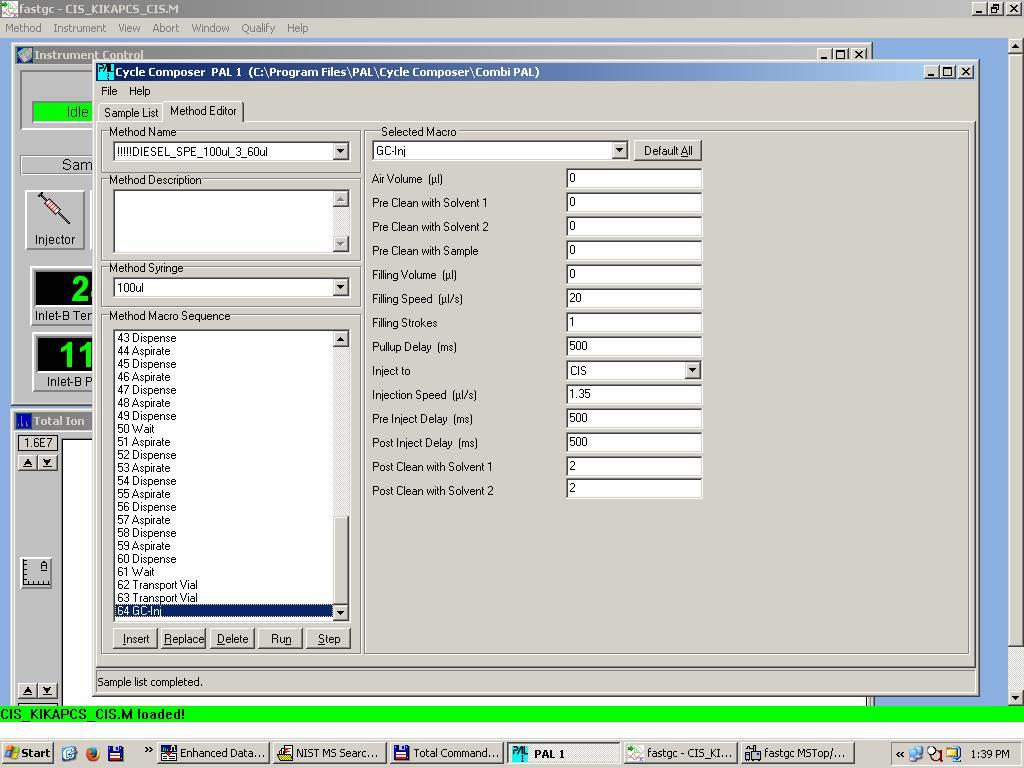Click the Air Volume input field
The height and width of the screenshot is (768, 1024).
pyautogui.click(x=634, y=178)
